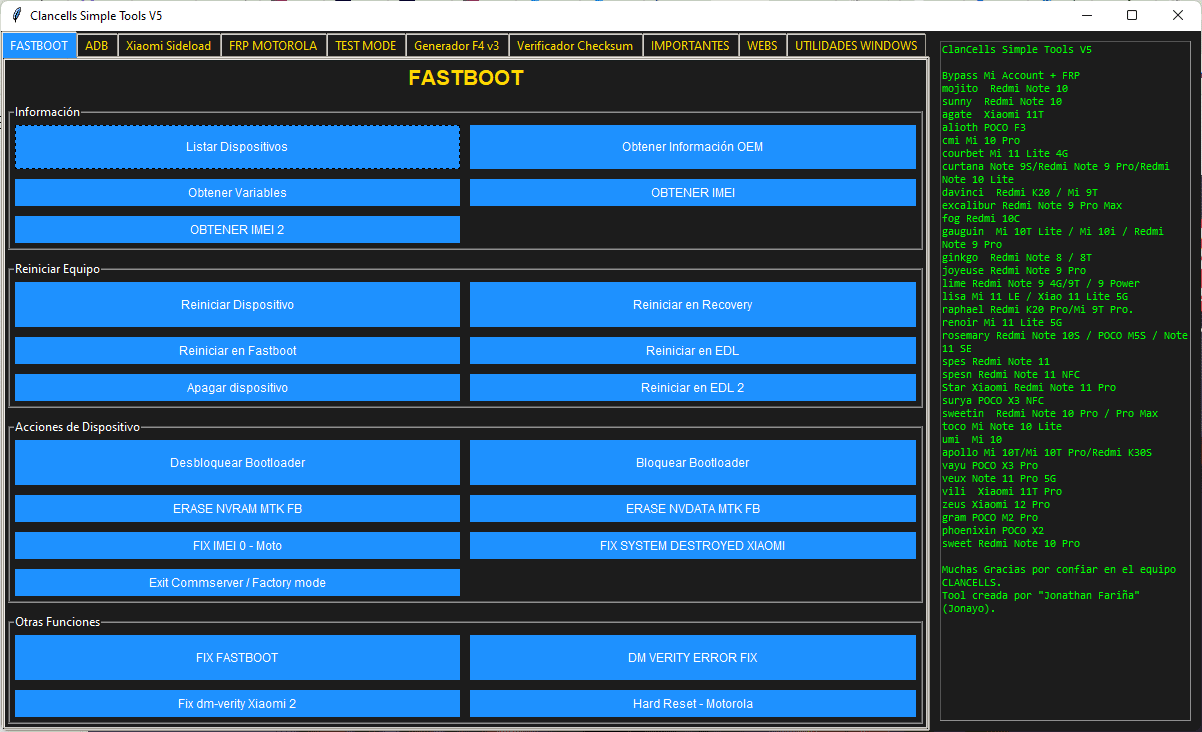Open the UTILIDADES WINDOWS tab
Image resolution: width=1202 pixels, height=732 pixels.
click(x=855, y=46)
